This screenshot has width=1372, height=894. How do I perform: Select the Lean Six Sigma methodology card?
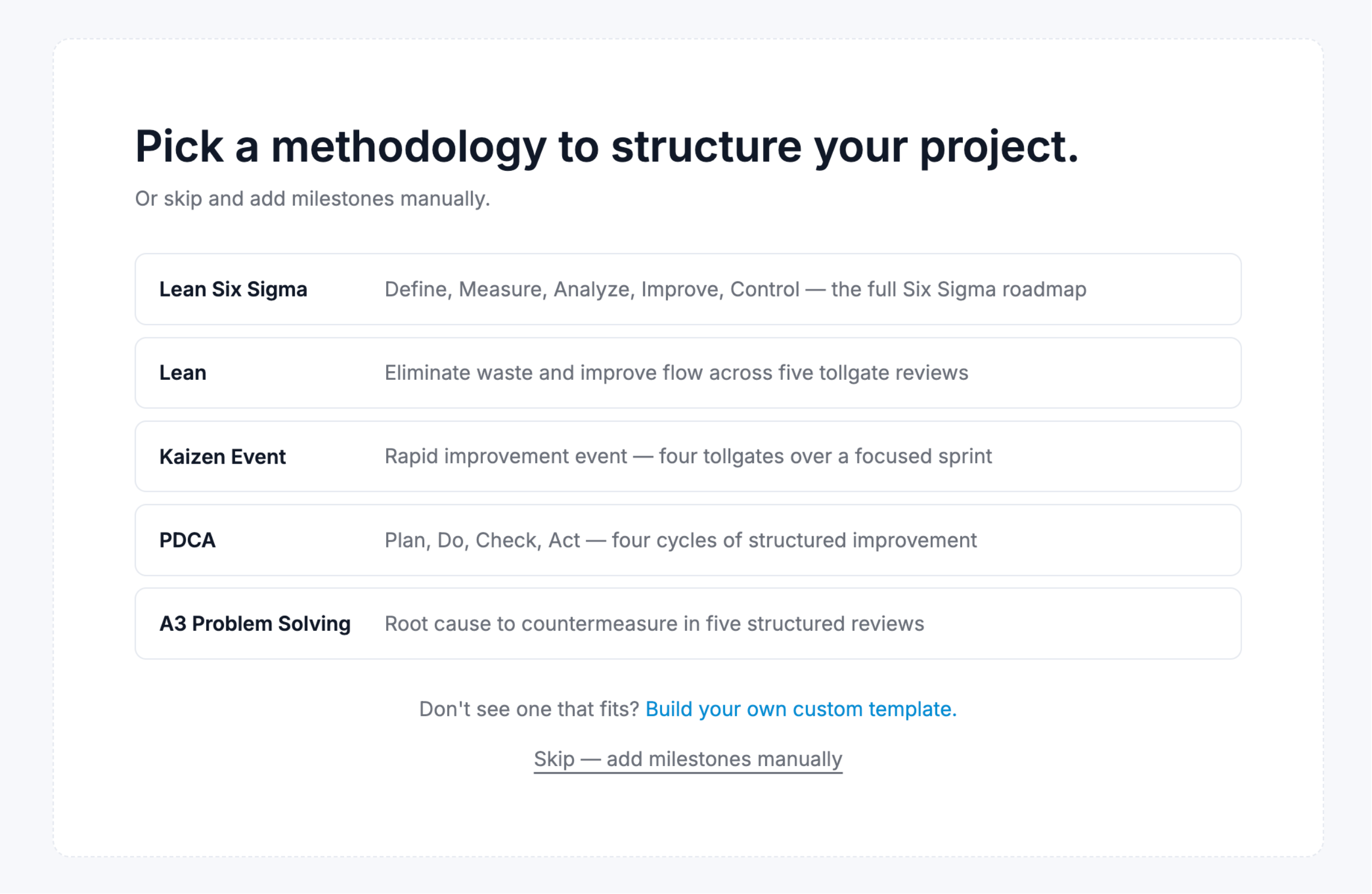tap(688, 289)
